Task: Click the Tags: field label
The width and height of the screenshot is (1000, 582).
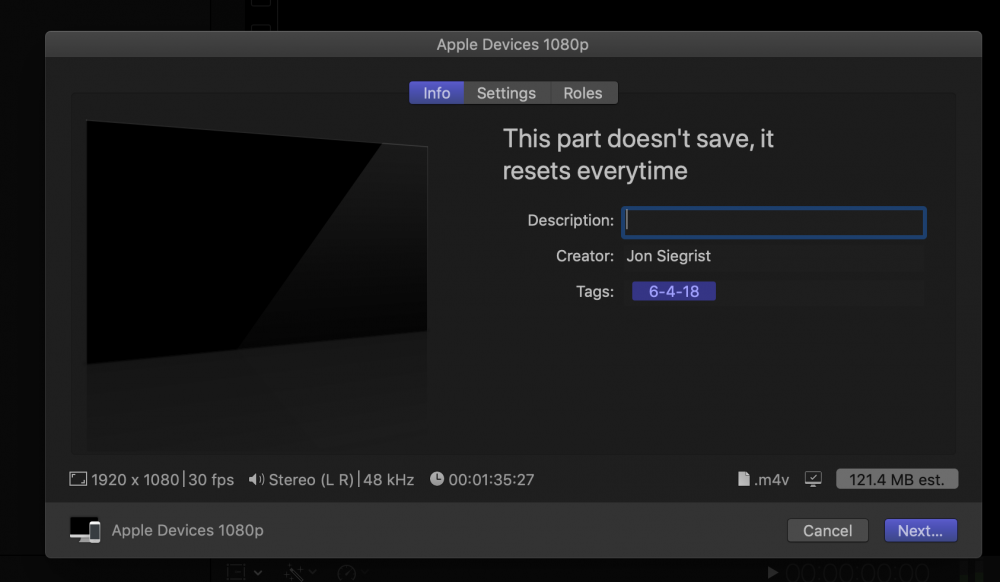Action: coord(595,291)
